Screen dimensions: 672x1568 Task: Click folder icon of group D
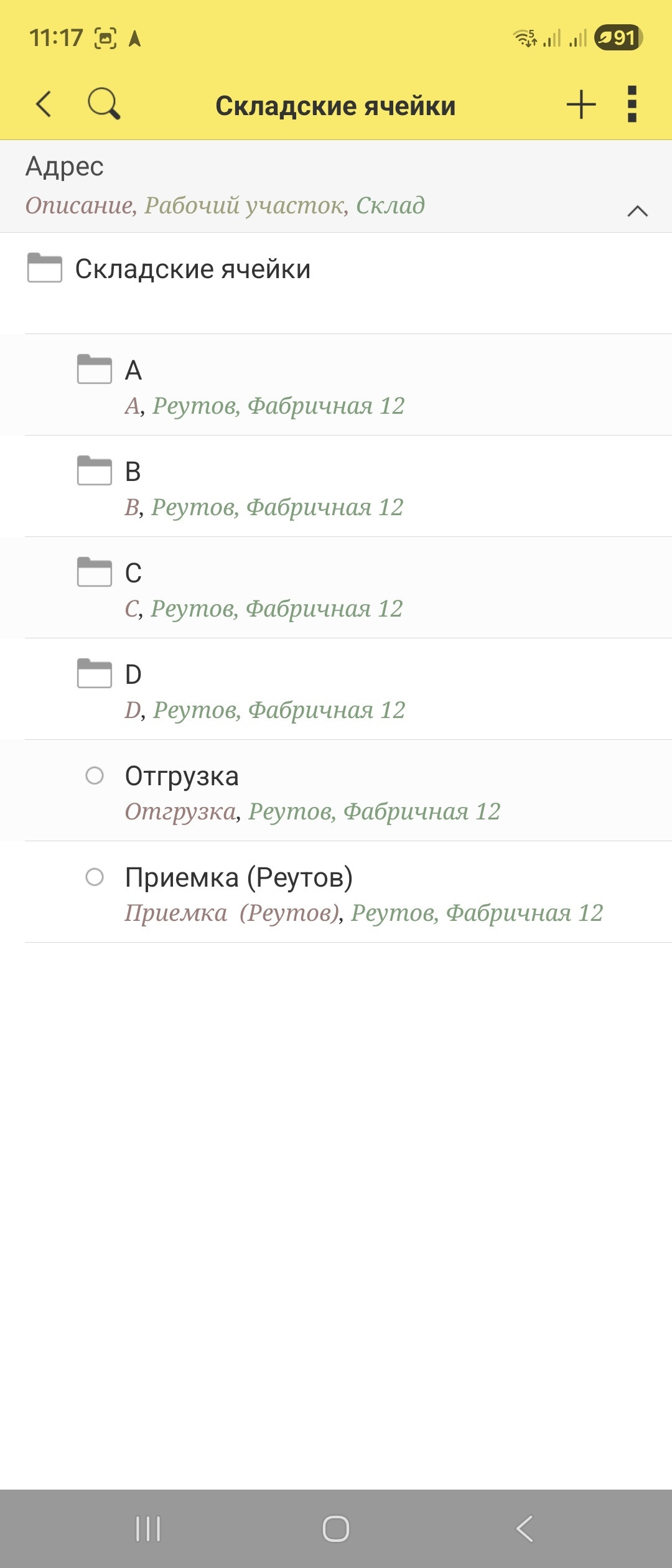pyautogui.click(x=95, y=673)
